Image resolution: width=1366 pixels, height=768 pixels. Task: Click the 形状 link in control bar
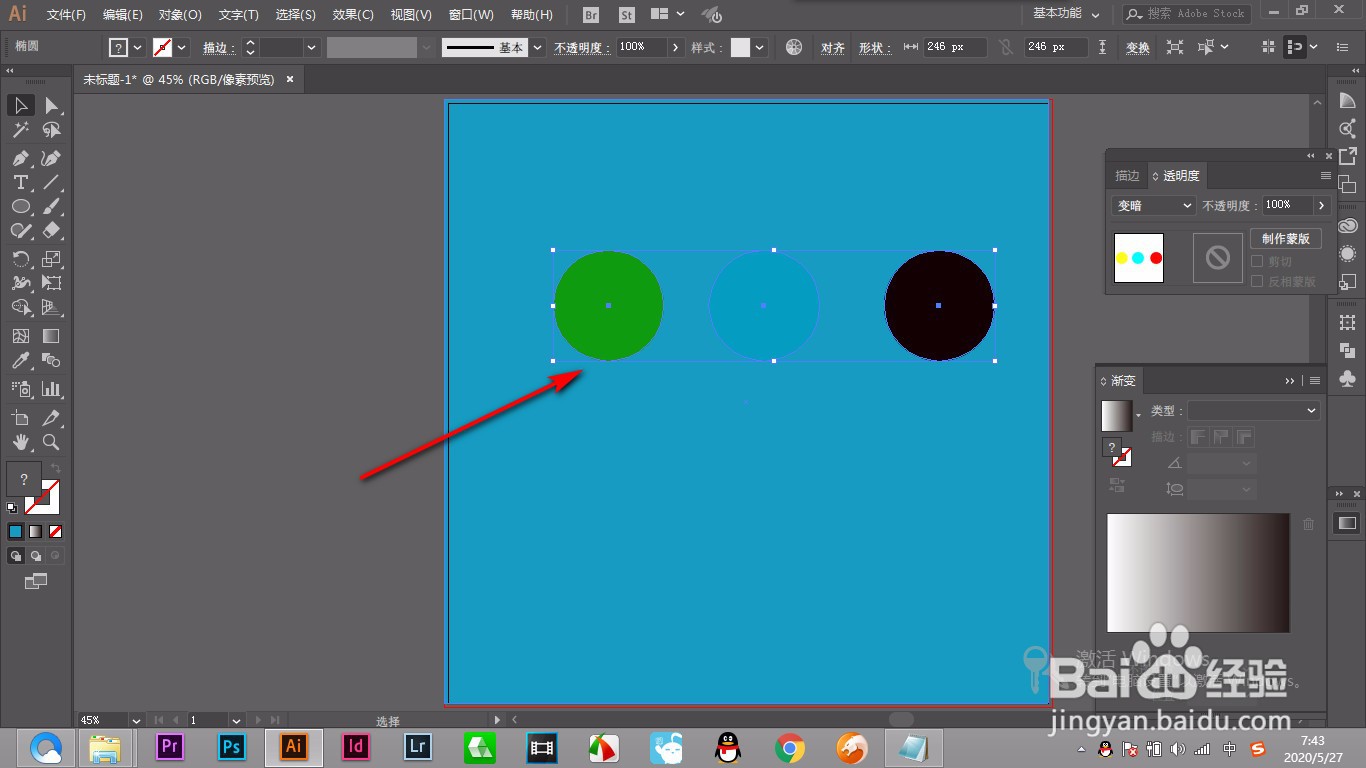(x=872, y=48)
